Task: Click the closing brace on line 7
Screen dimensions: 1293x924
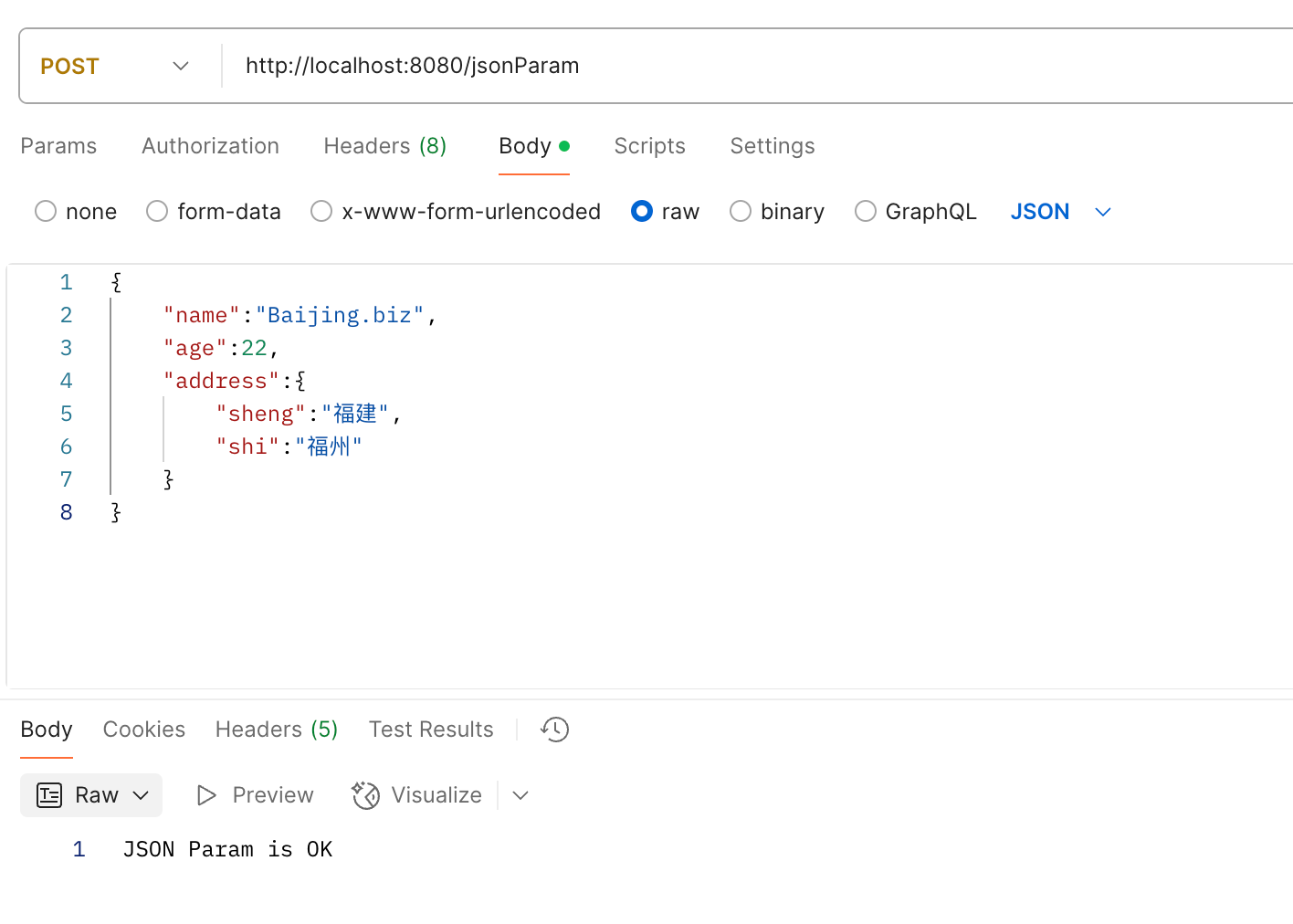Action: tap(168, 479)
